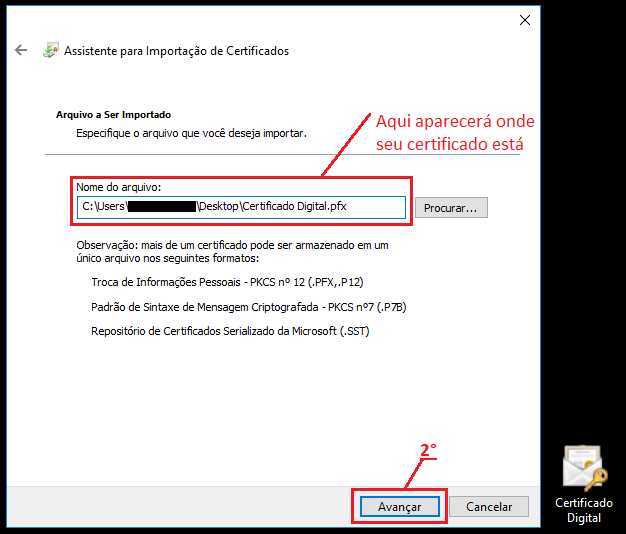
Task: Select the Certificado Digital desktop file icon
Action: point(584,468)
